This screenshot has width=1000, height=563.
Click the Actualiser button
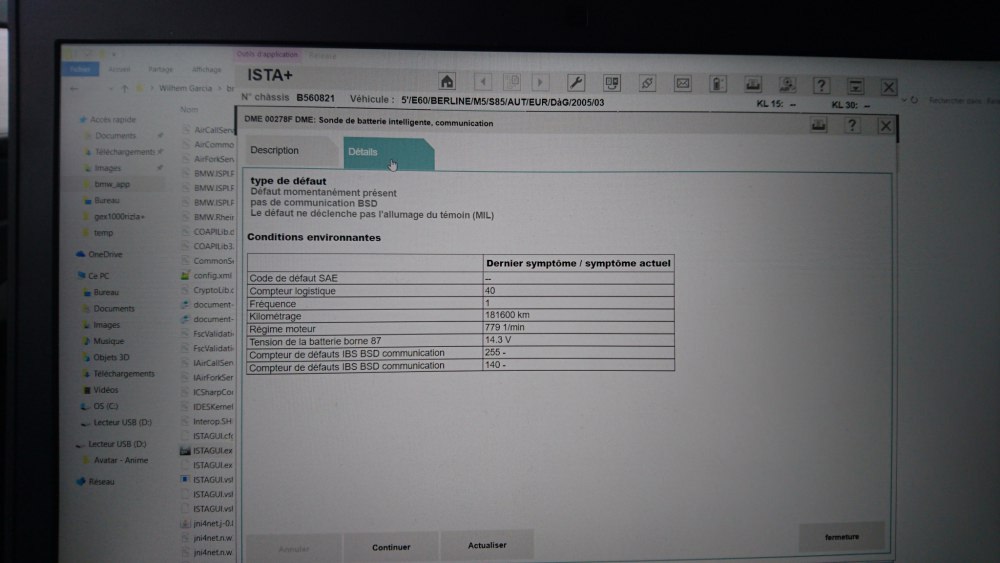[487, 545]
